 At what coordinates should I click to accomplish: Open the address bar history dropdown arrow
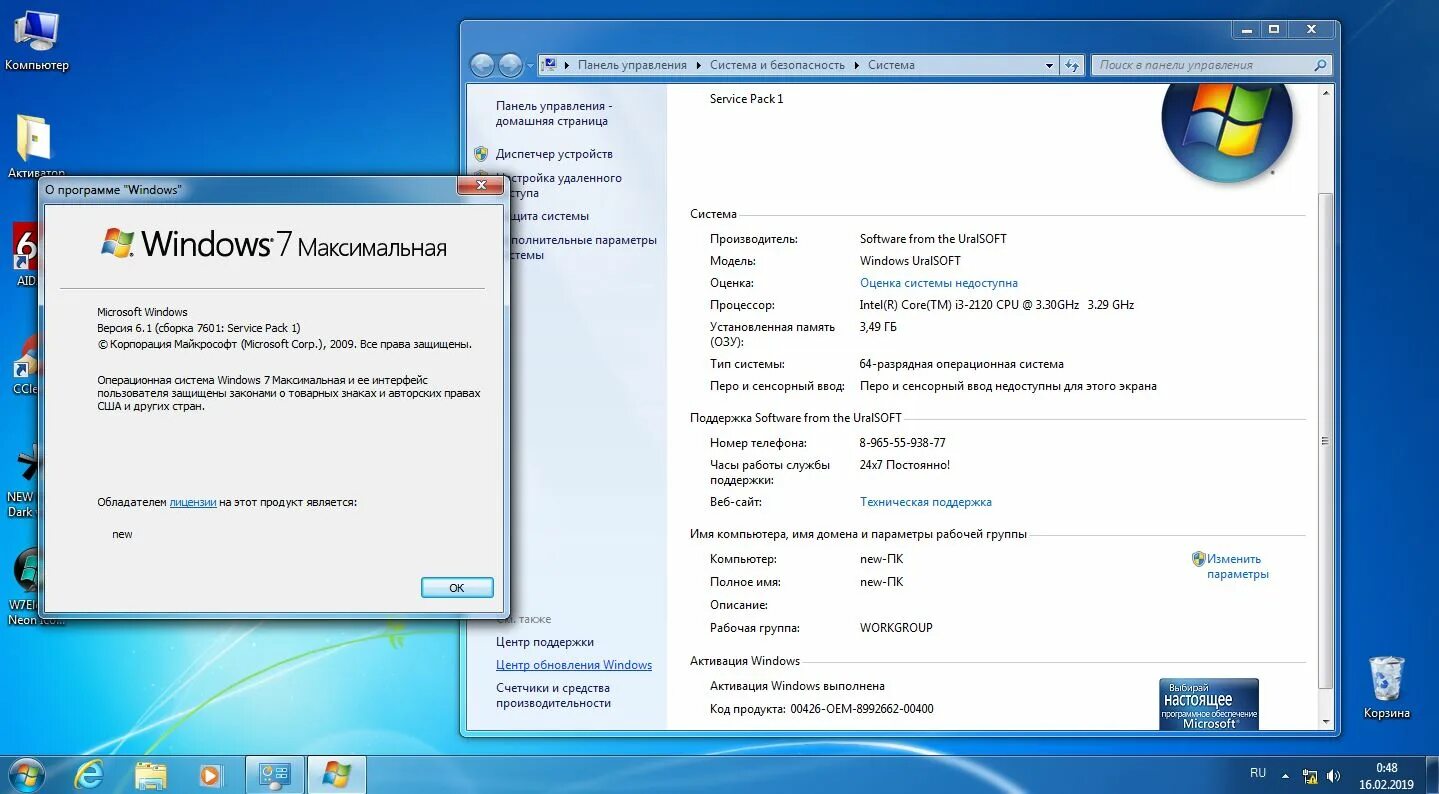(x=1049, y=65)
